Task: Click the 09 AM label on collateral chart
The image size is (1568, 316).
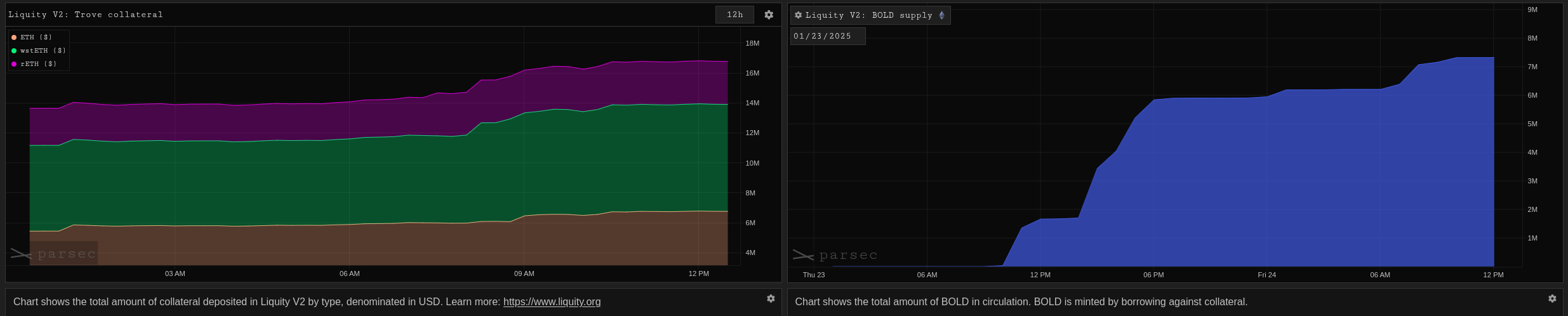Action: (524, 273)
